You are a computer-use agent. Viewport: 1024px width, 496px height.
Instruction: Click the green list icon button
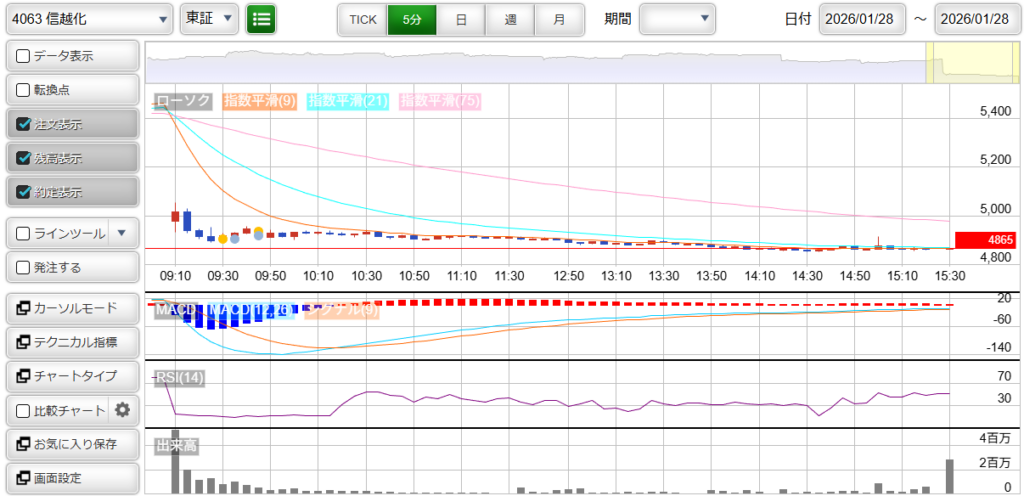(261, 19)
